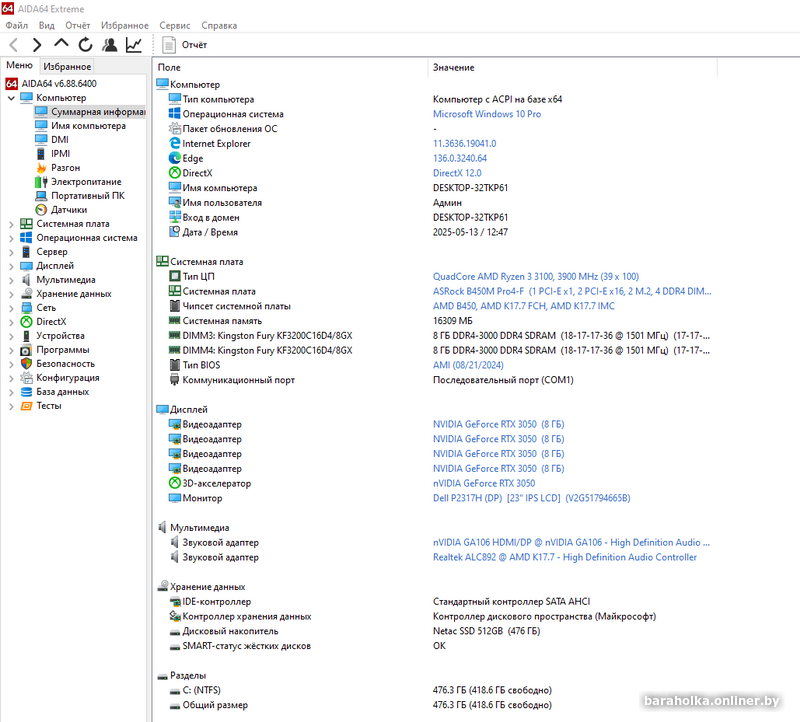Image resolution: width=800 pixels, height=722 pixels.
Task: Expand the Операционная система tree node
Action: pos(11,238)
